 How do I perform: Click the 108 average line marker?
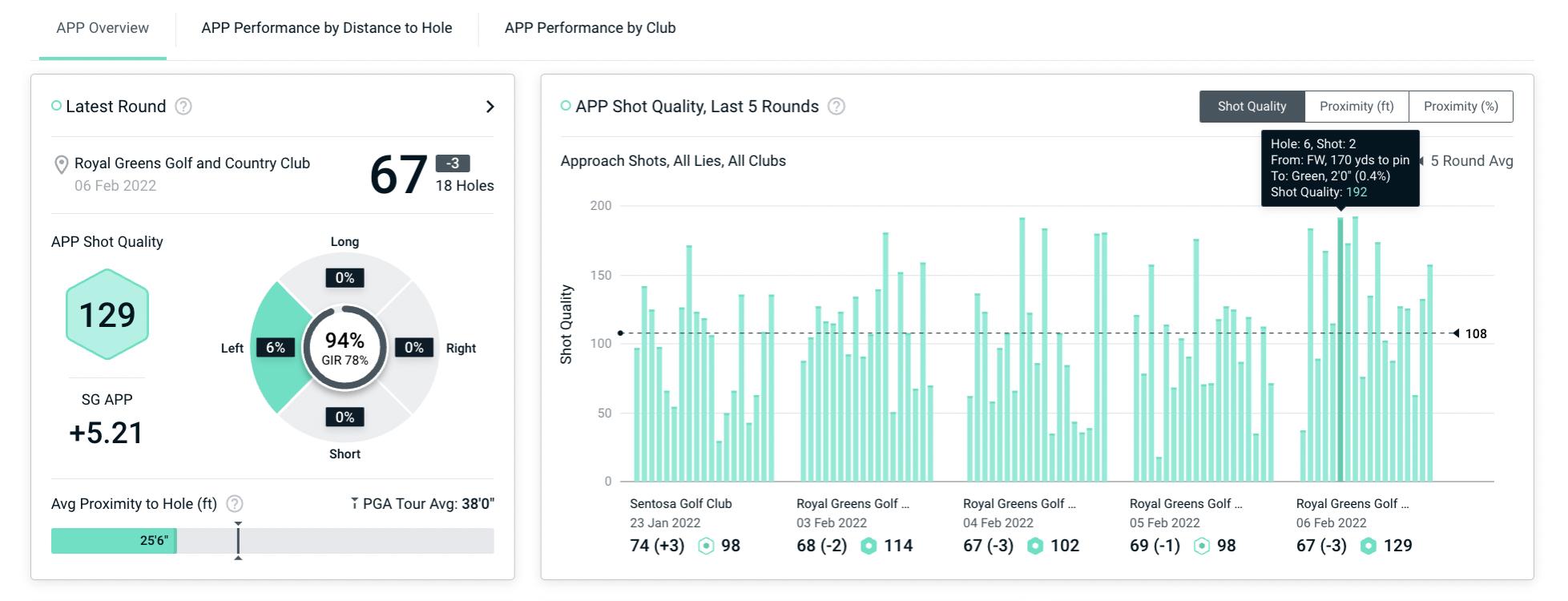[x=1470, y=334]
